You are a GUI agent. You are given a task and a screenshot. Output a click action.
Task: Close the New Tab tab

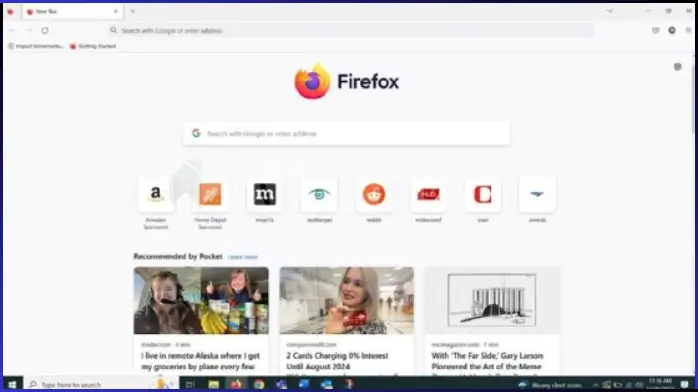(116, 12)
